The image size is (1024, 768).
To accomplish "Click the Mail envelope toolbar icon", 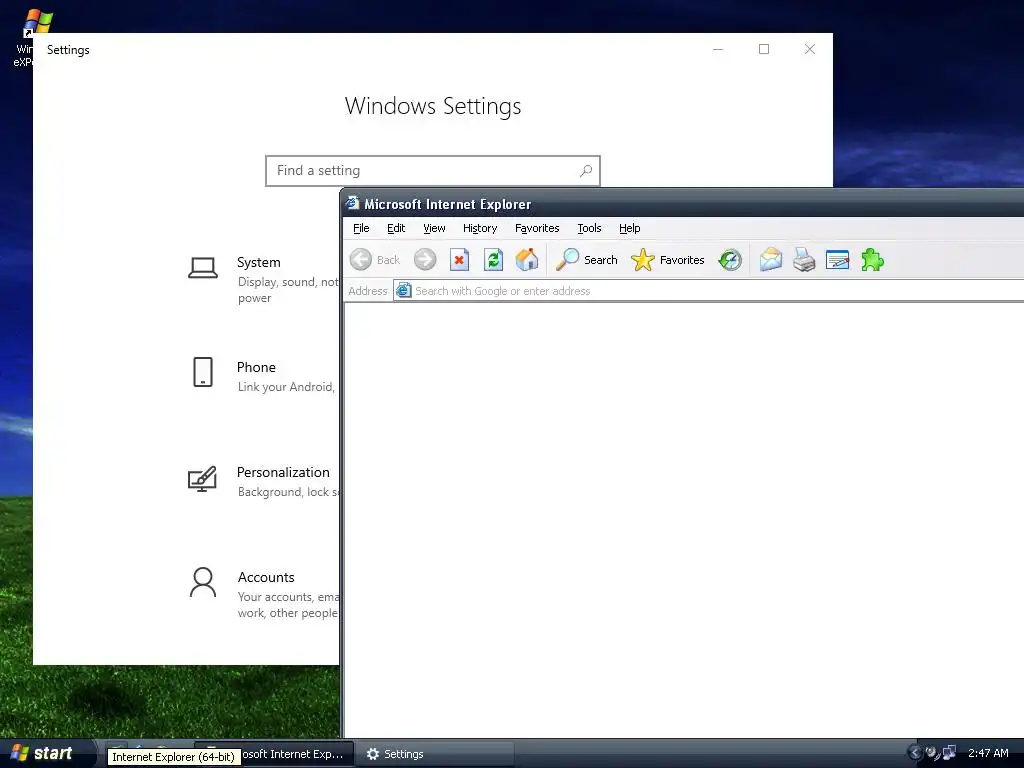I will click(771, 260).
